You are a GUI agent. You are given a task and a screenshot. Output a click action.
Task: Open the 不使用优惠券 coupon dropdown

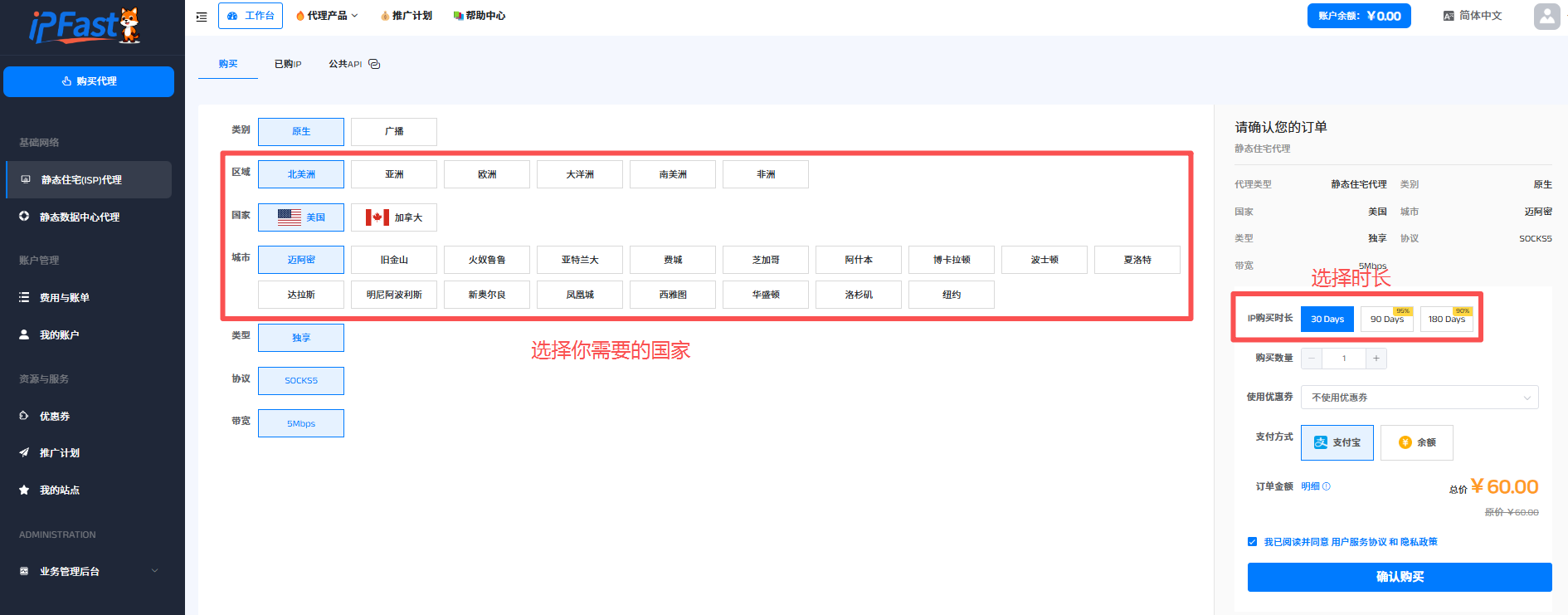(x=1419, y=398)
